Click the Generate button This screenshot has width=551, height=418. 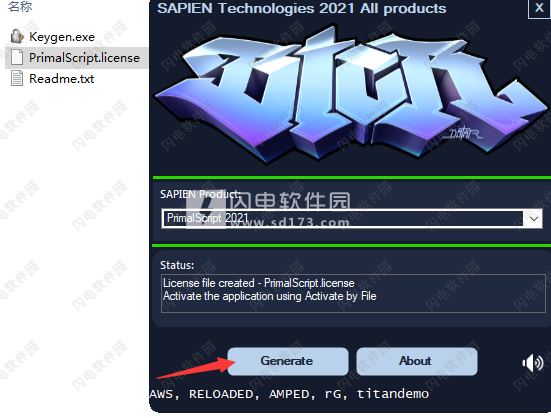point(287,361)
